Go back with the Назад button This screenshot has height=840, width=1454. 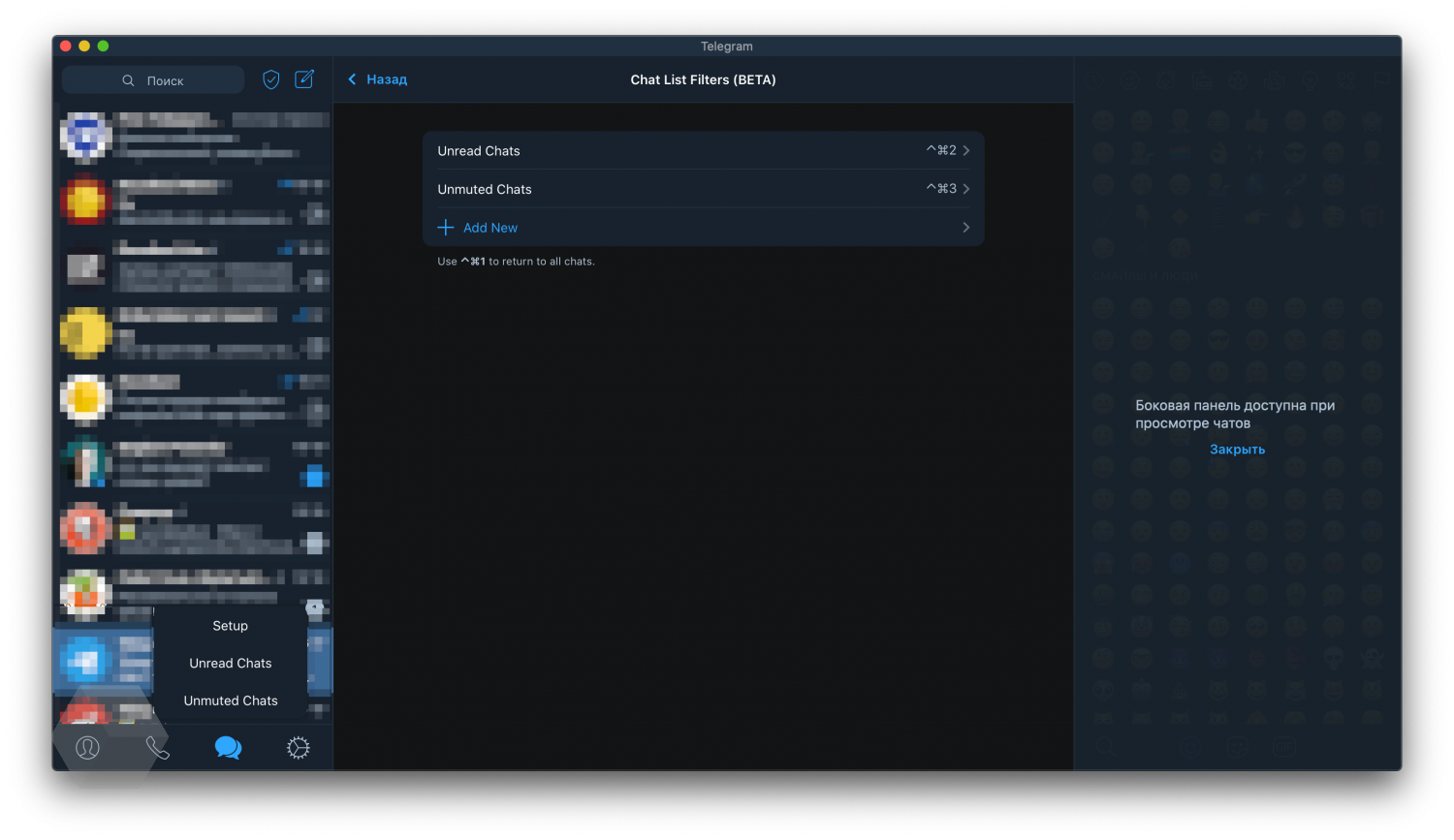pos(378,79)
